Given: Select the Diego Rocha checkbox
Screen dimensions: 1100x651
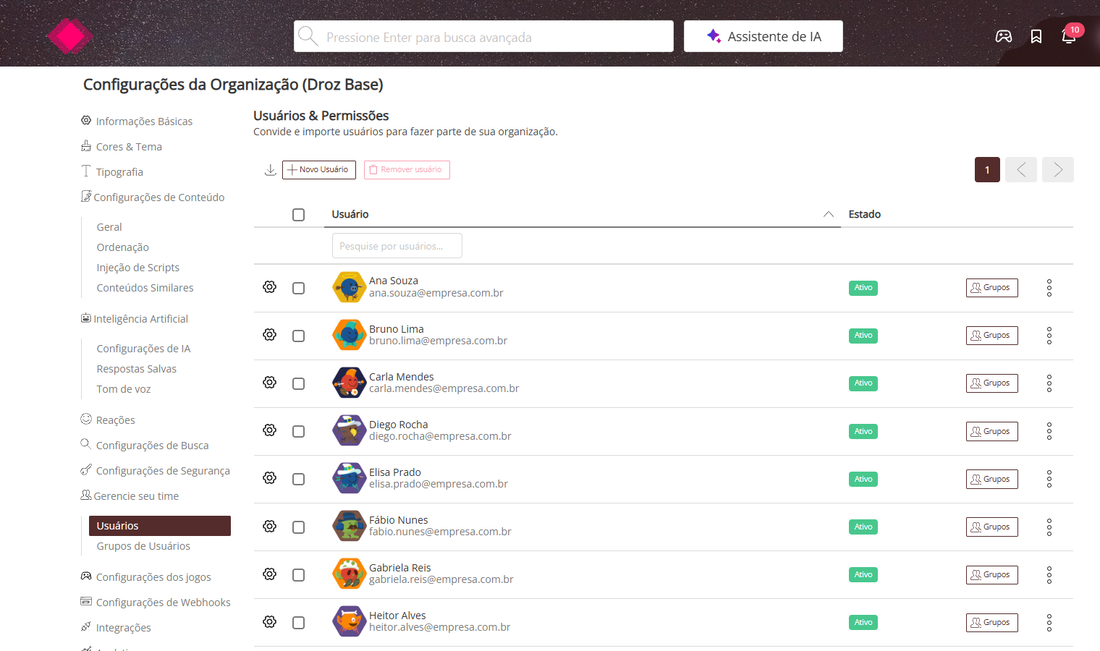Looking at the screenshot, I should point(298,431).
